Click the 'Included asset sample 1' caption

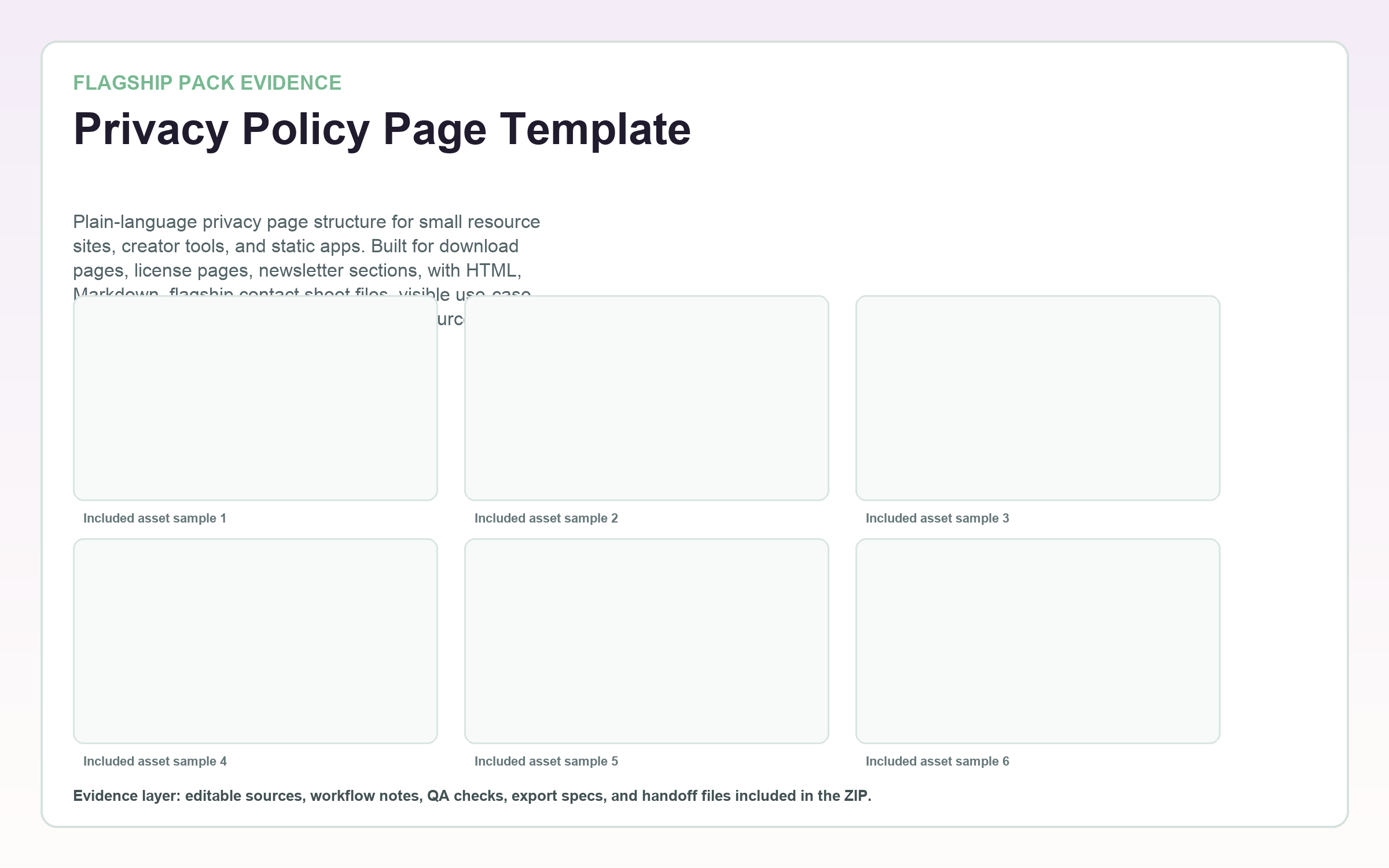[x=155, y=518]
